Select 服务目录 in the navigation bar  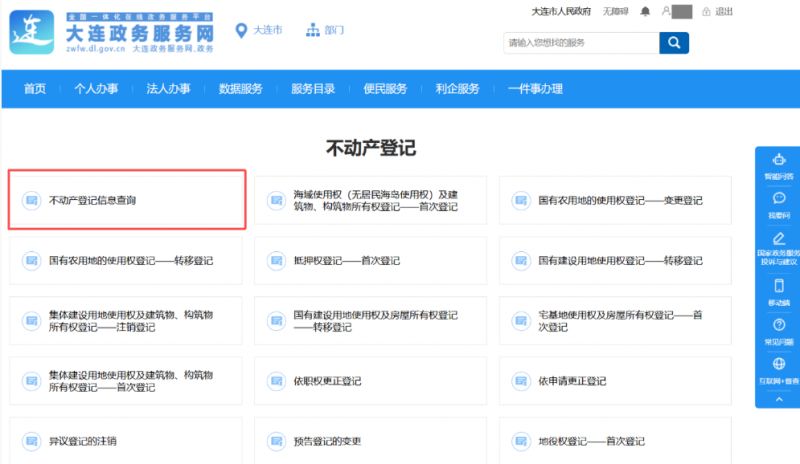[x=313, y=89]
